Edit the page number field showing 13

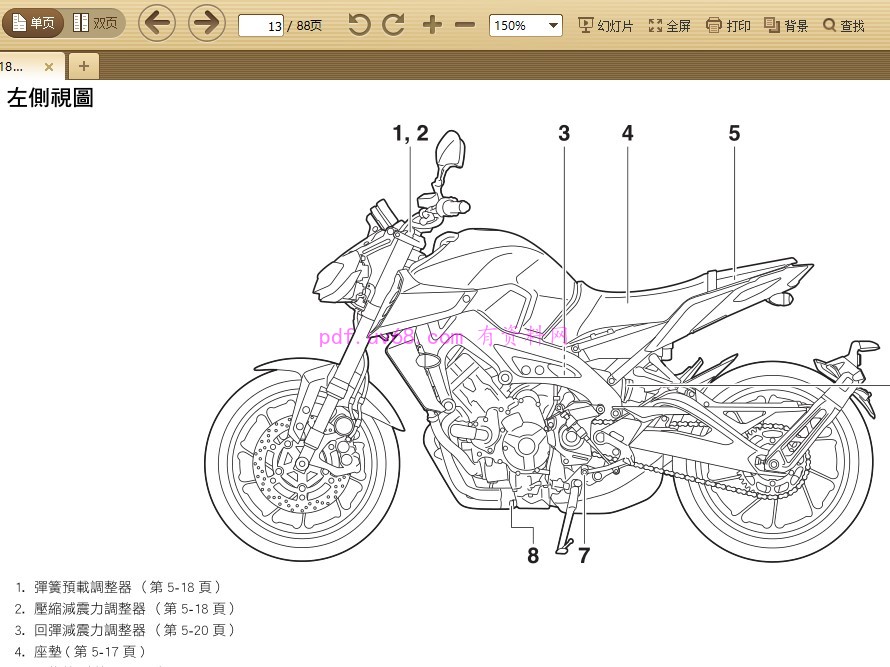point(262,25)
